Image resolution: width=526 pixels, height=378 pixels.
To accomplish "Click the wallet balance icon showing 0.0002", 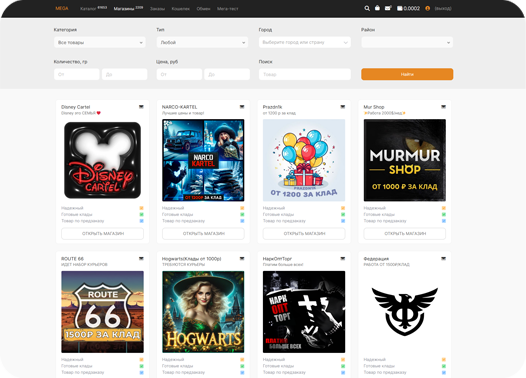I will [400, 8].
